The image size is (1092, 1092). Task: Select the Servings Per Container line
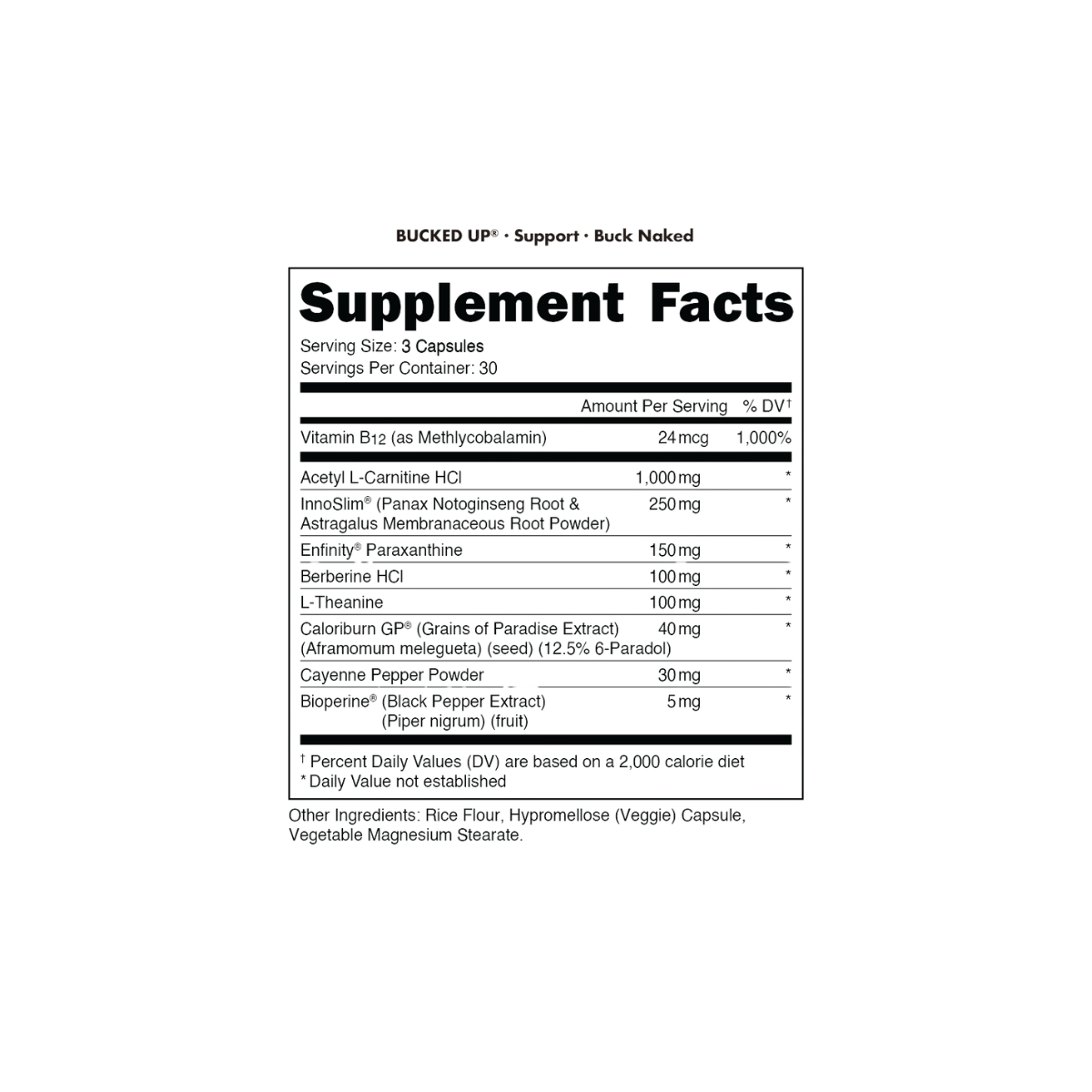tap(399, 369)
